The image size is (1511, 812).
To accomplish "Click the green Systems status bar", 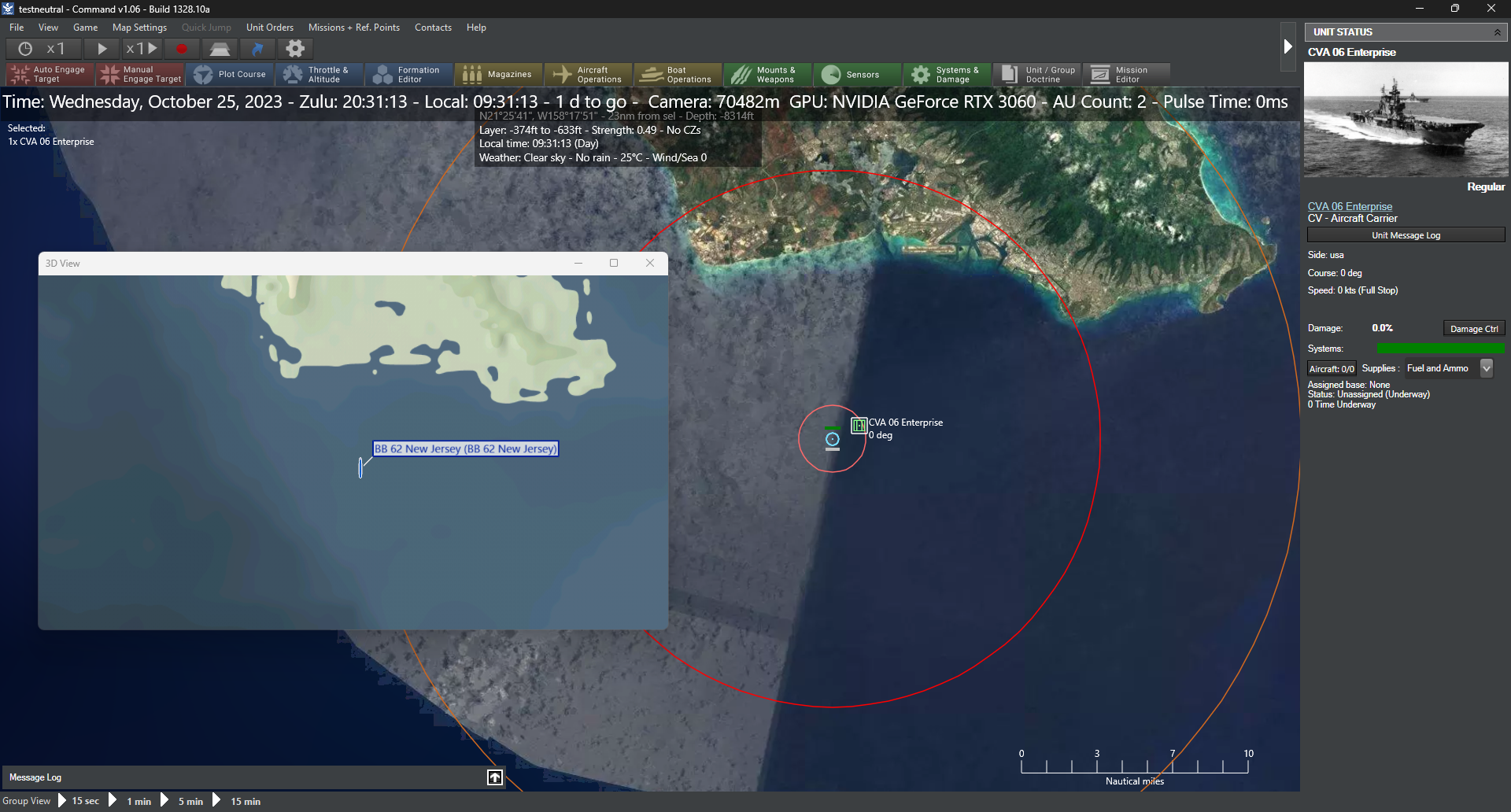I will pyautogui.click(x=1440, y=349).
